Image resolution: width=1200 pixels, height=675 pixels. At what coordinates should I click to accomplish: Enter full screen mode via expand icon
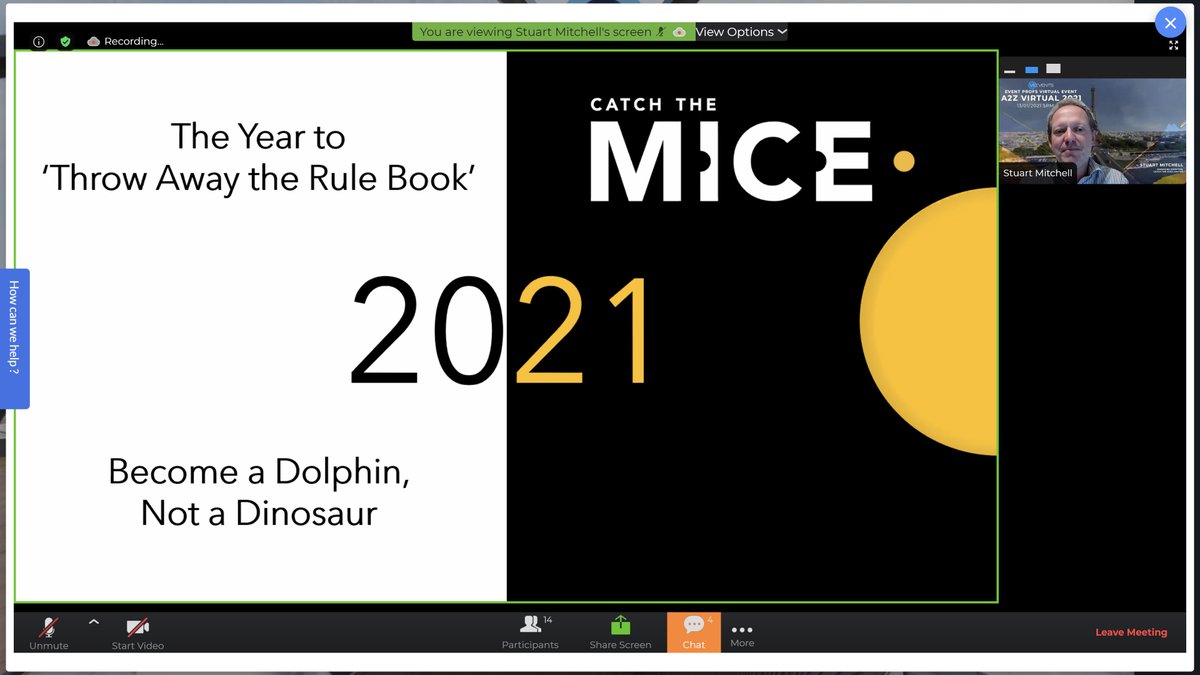click(1173, 45)
